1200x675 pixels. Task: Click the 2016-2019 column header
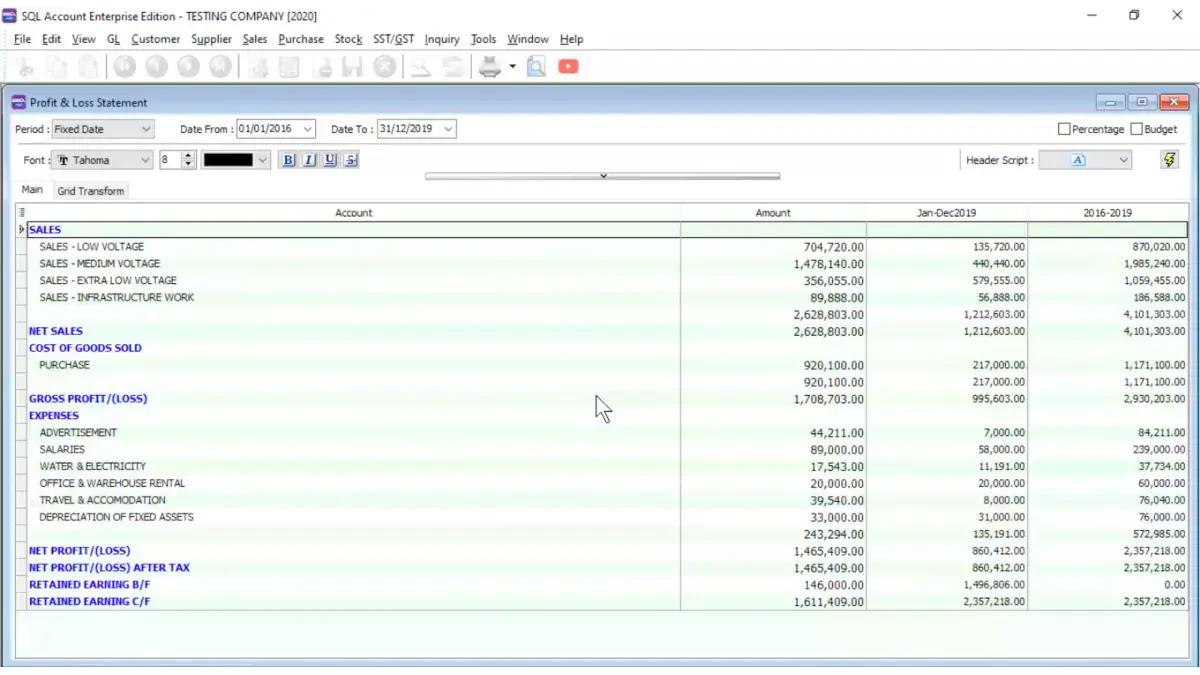1107,213
